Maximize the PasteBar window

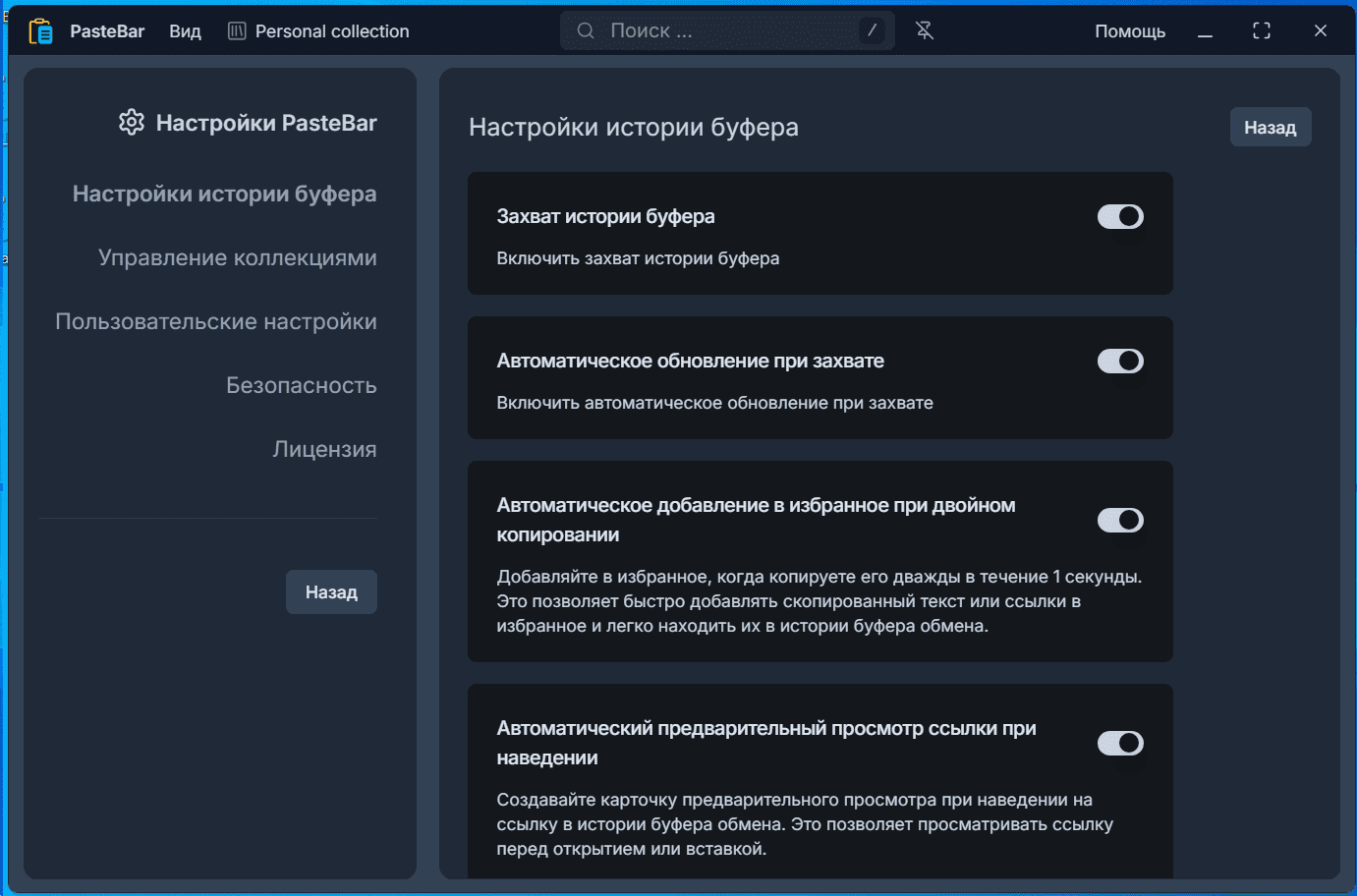point(1262,31)
